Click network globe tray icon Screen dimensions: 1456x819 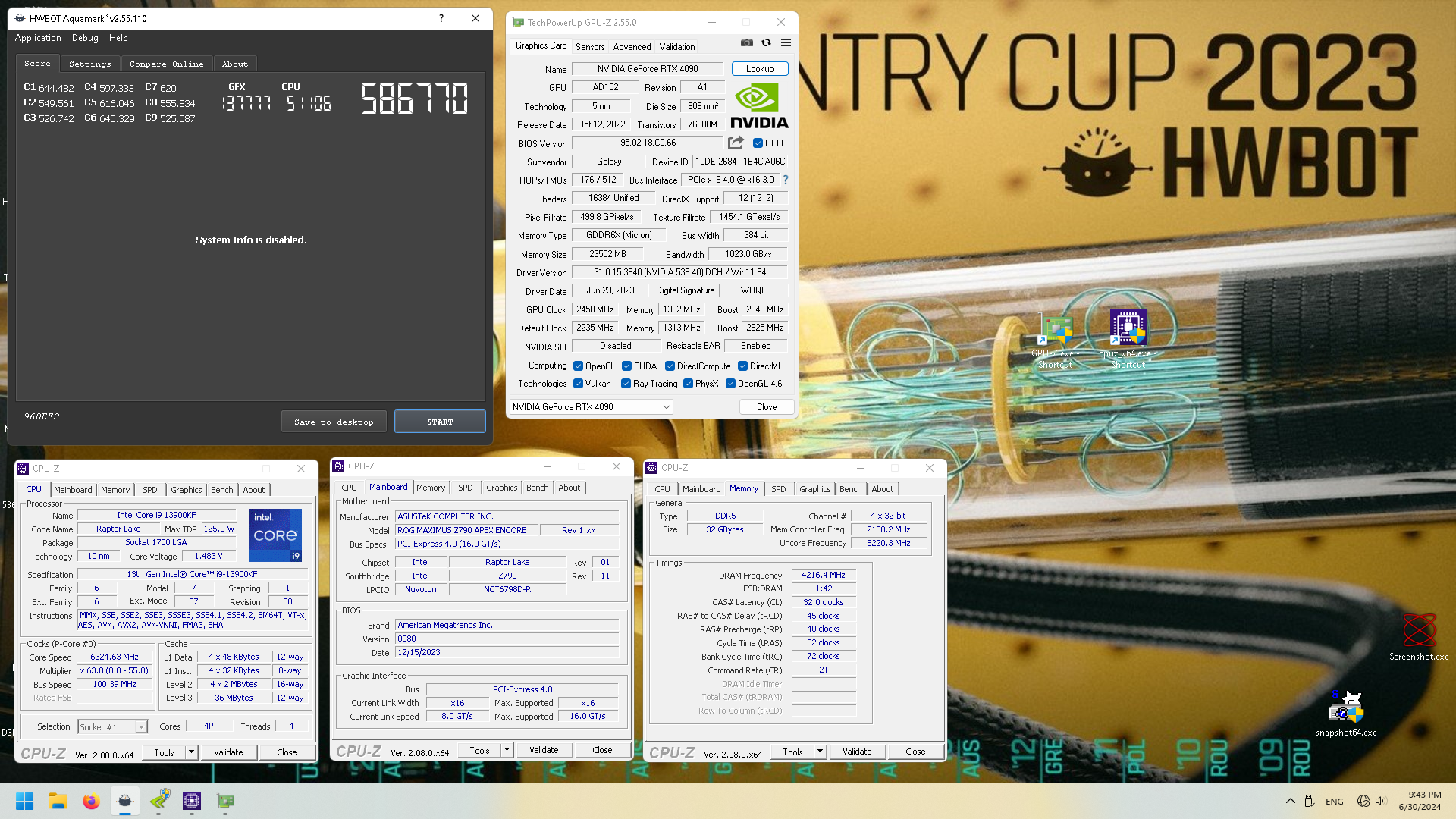(x=1363, y=801)
